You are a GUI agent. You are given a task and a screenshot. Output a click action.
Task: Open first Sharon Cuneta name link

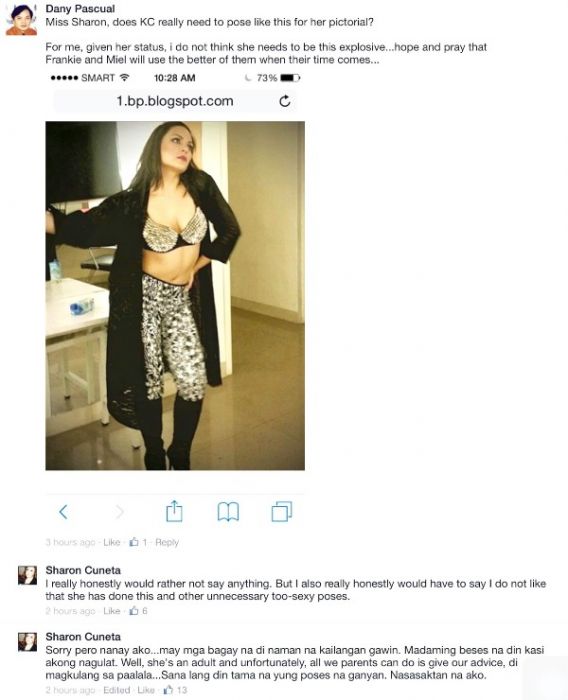83,570
